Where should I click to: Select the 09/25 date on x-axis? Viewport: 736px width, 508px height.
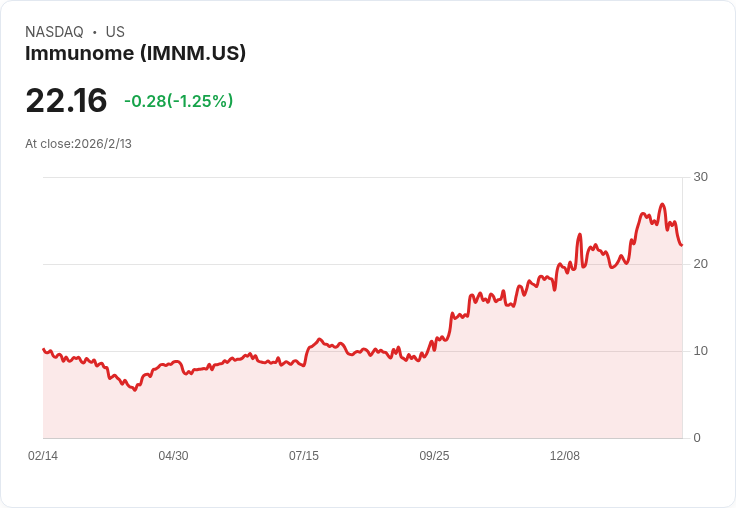click(434, 456)
